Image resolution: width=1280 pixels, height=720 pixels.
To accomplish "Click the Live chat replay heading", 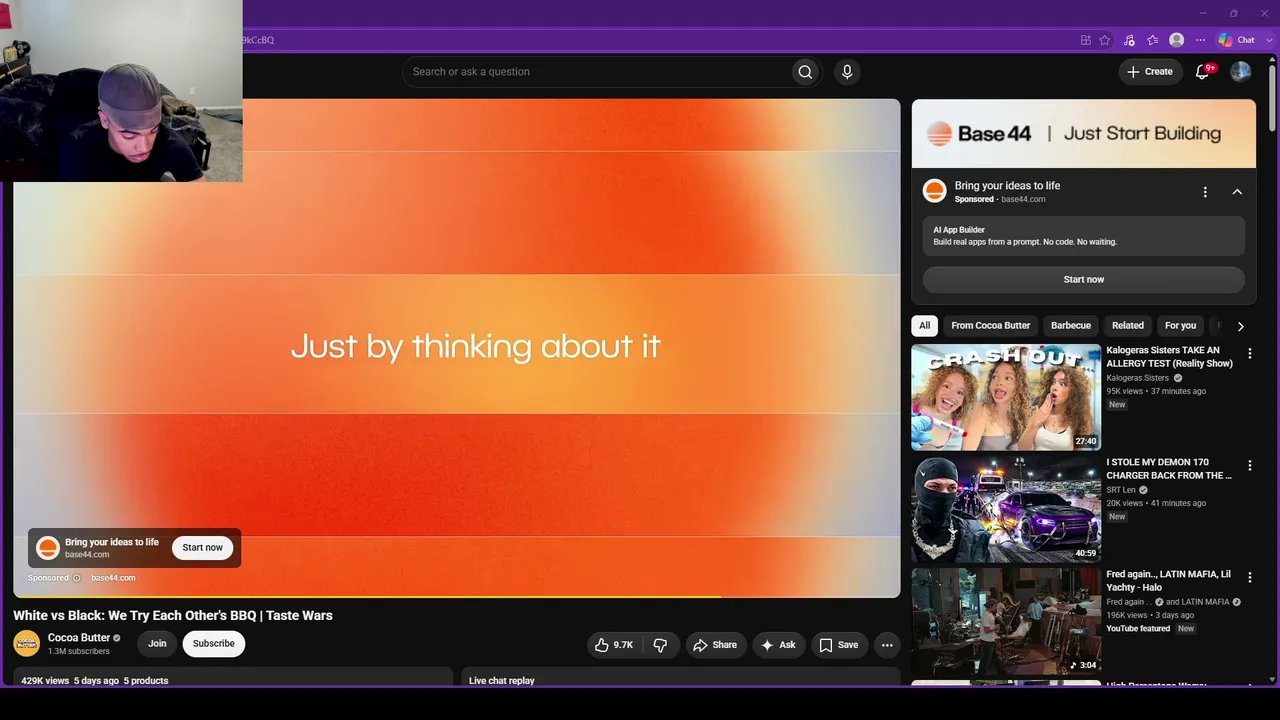I will click(502, 681).
